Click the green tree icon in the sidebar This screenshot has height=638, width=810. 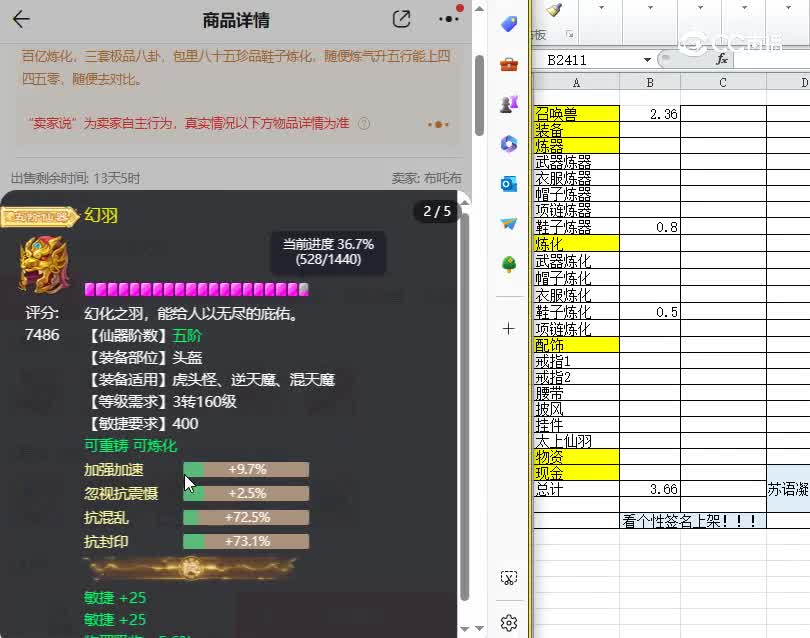point(509,262)
